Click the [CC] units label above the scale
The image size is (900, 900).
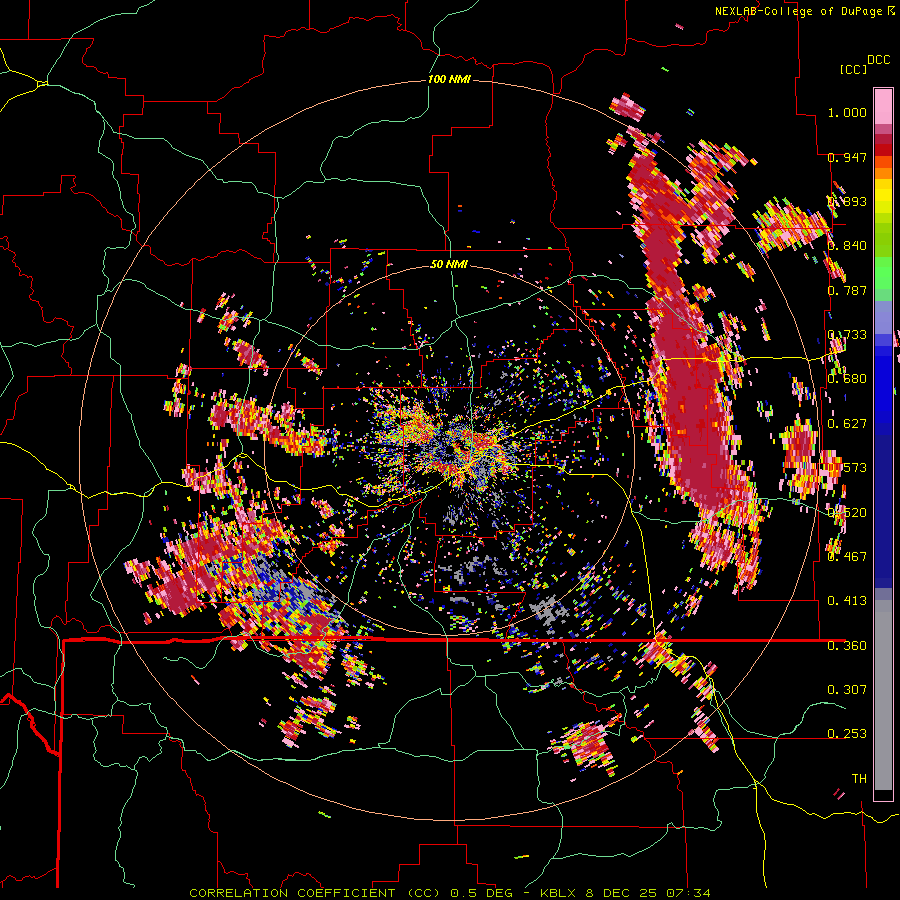pyautogui.click(x=853, y=69)
